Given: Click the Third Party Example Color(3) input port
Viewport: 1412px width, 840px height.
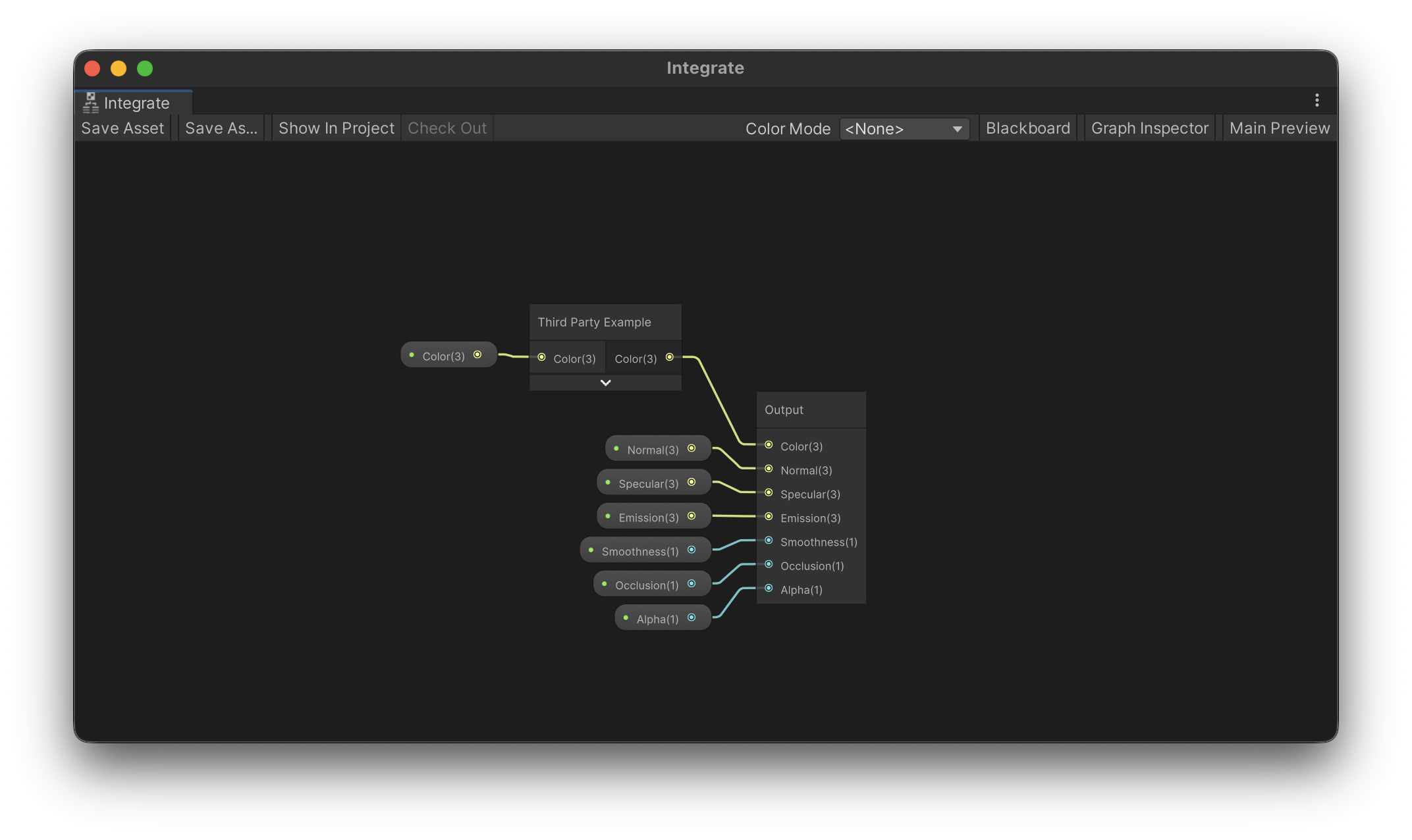Looking at the screenshot, I should tap(541, 357).
